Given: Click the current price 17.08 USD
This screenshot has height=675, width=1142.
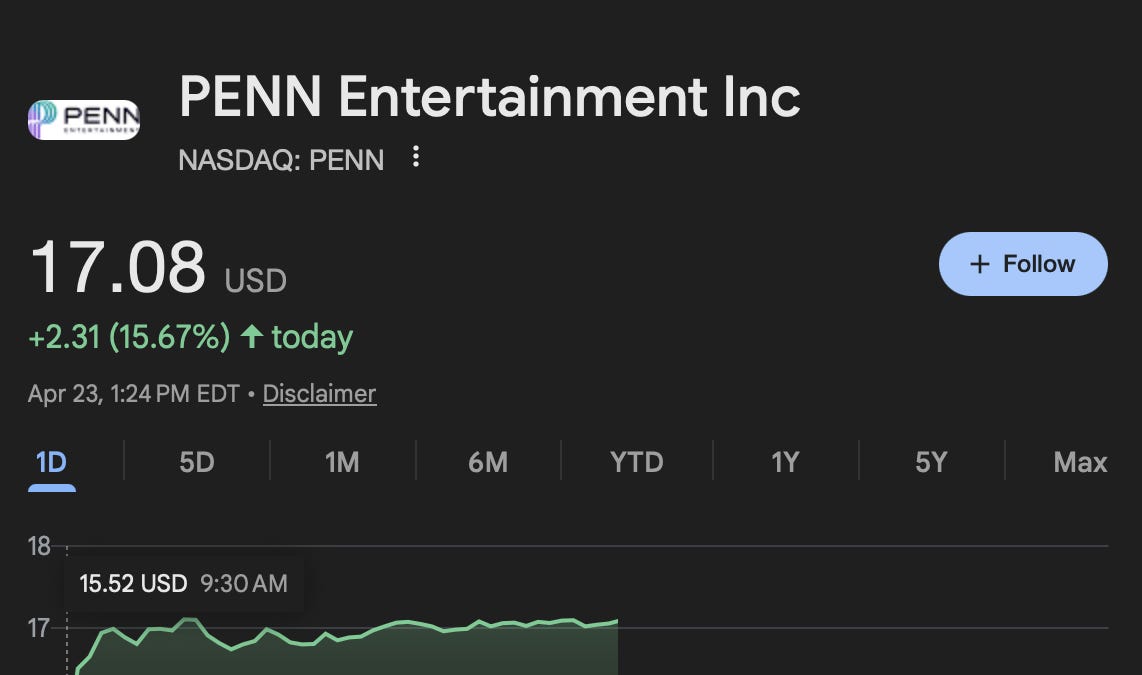Looking at the screenshot, I should click(117, 266).
